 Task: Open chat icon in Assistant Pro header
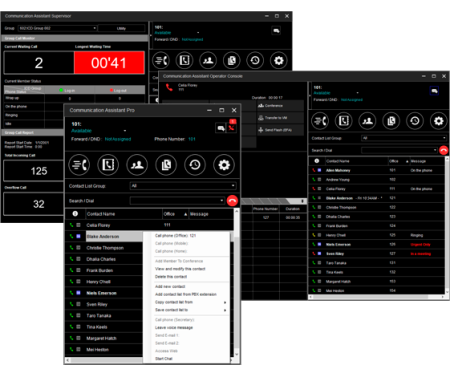221,128
